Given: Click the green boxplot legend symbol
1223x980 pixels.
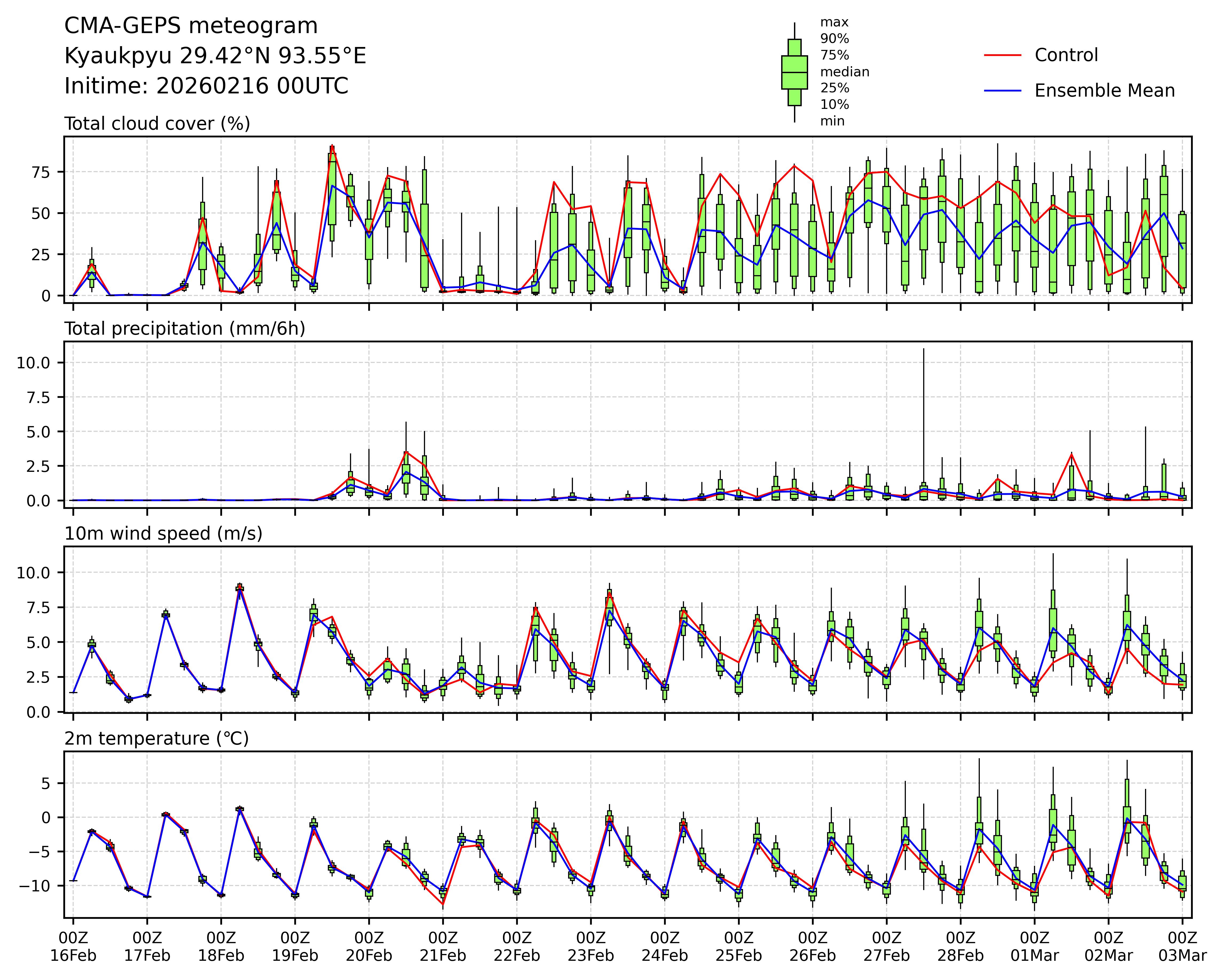Looking at the screenshot, I should point(794,73).
